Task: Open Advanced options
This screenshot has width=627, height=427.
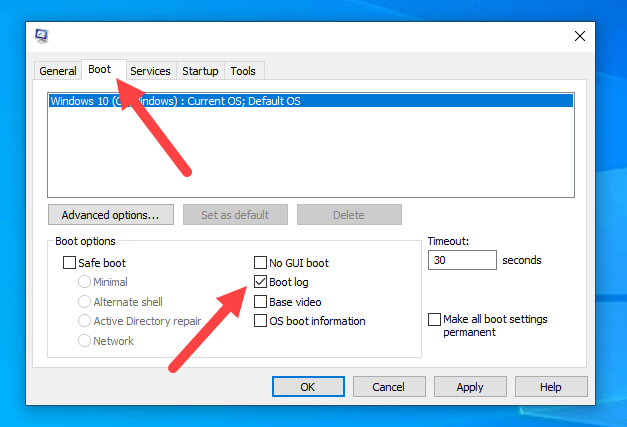Action: coord(111,215)
